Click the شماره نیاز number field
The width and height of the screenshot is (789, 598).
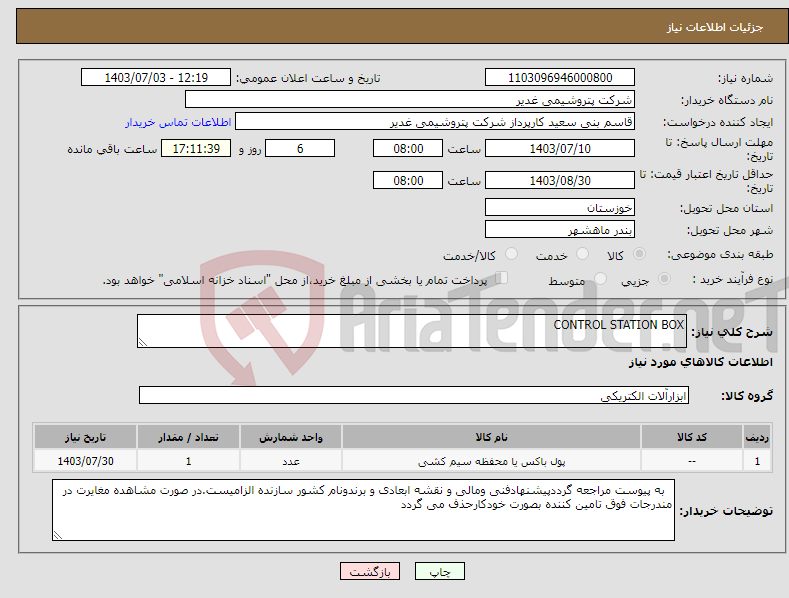tap(560, 78)
